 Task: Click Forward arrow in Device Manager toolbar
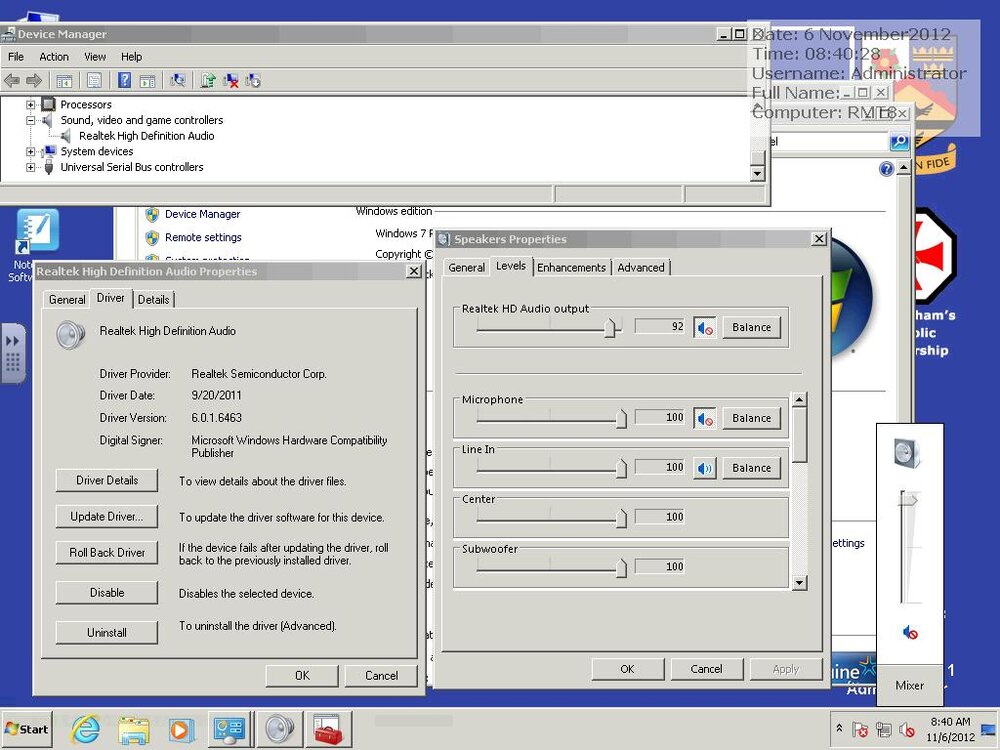tap(34, 80)
